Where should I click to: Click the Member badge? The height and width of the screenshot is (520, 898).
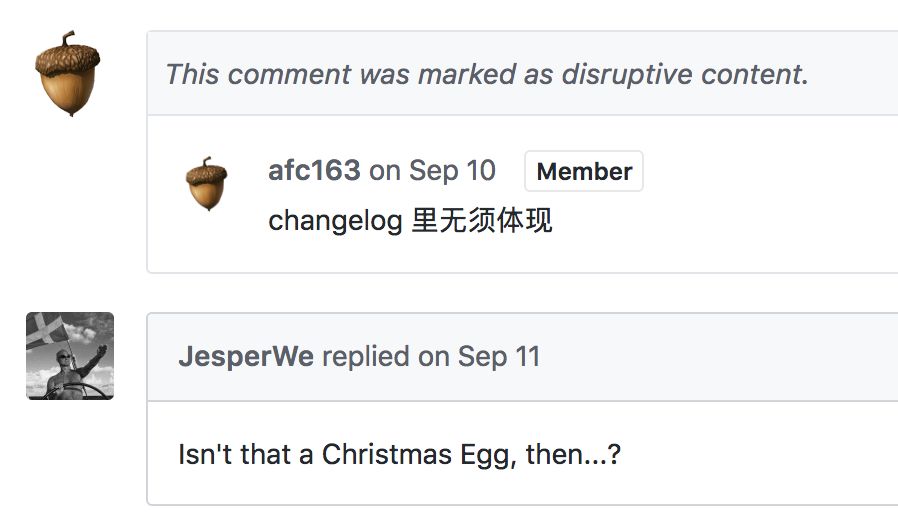[x=584, y=171]
